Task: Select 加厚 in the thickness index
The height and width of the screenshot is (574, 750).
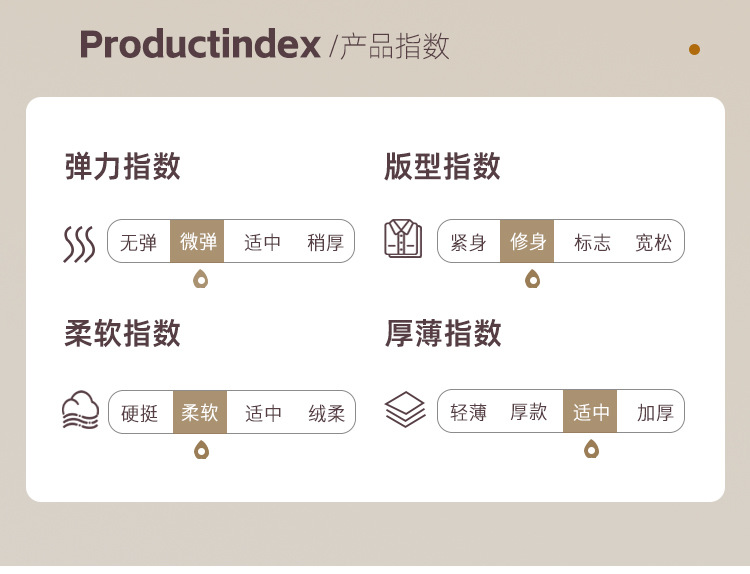Action: pos(655,412)
